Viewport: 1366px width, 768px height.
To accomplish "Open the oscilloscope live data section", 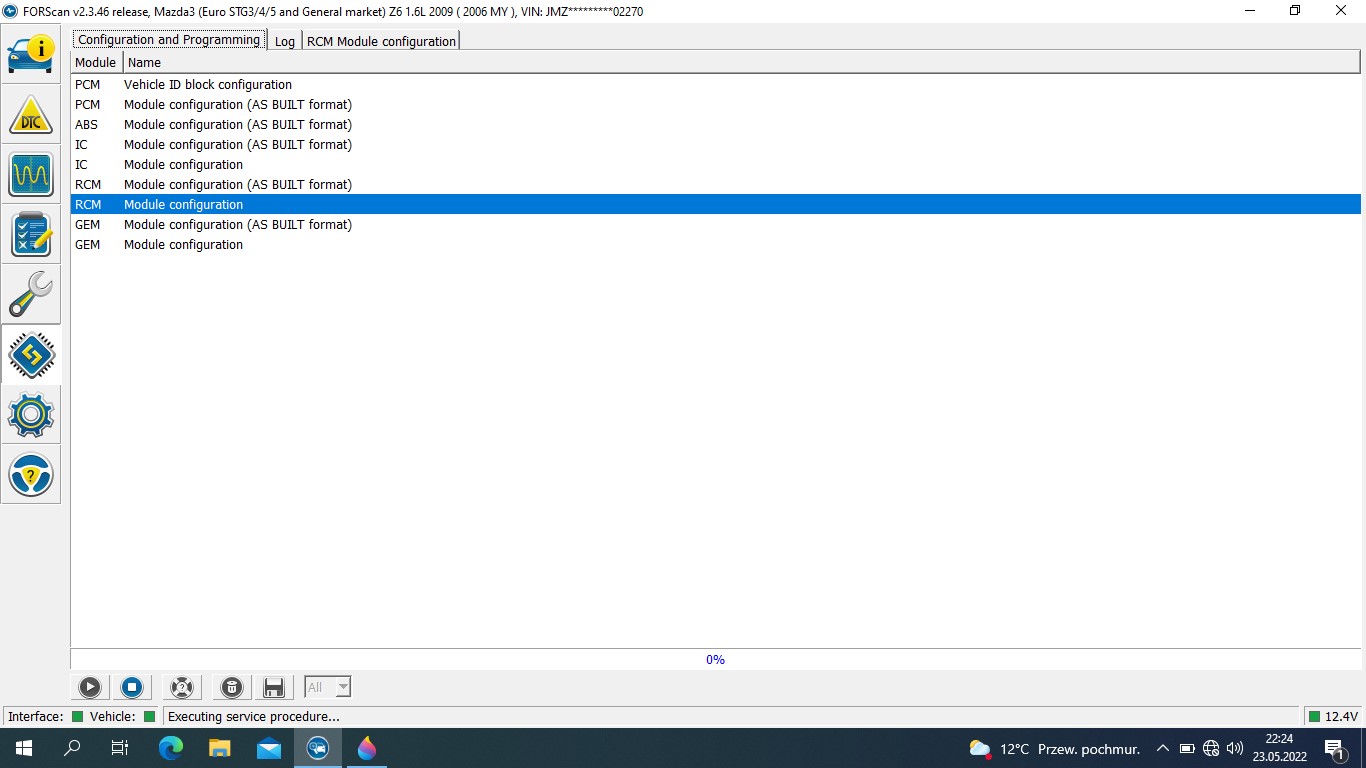I will (31, 175).
